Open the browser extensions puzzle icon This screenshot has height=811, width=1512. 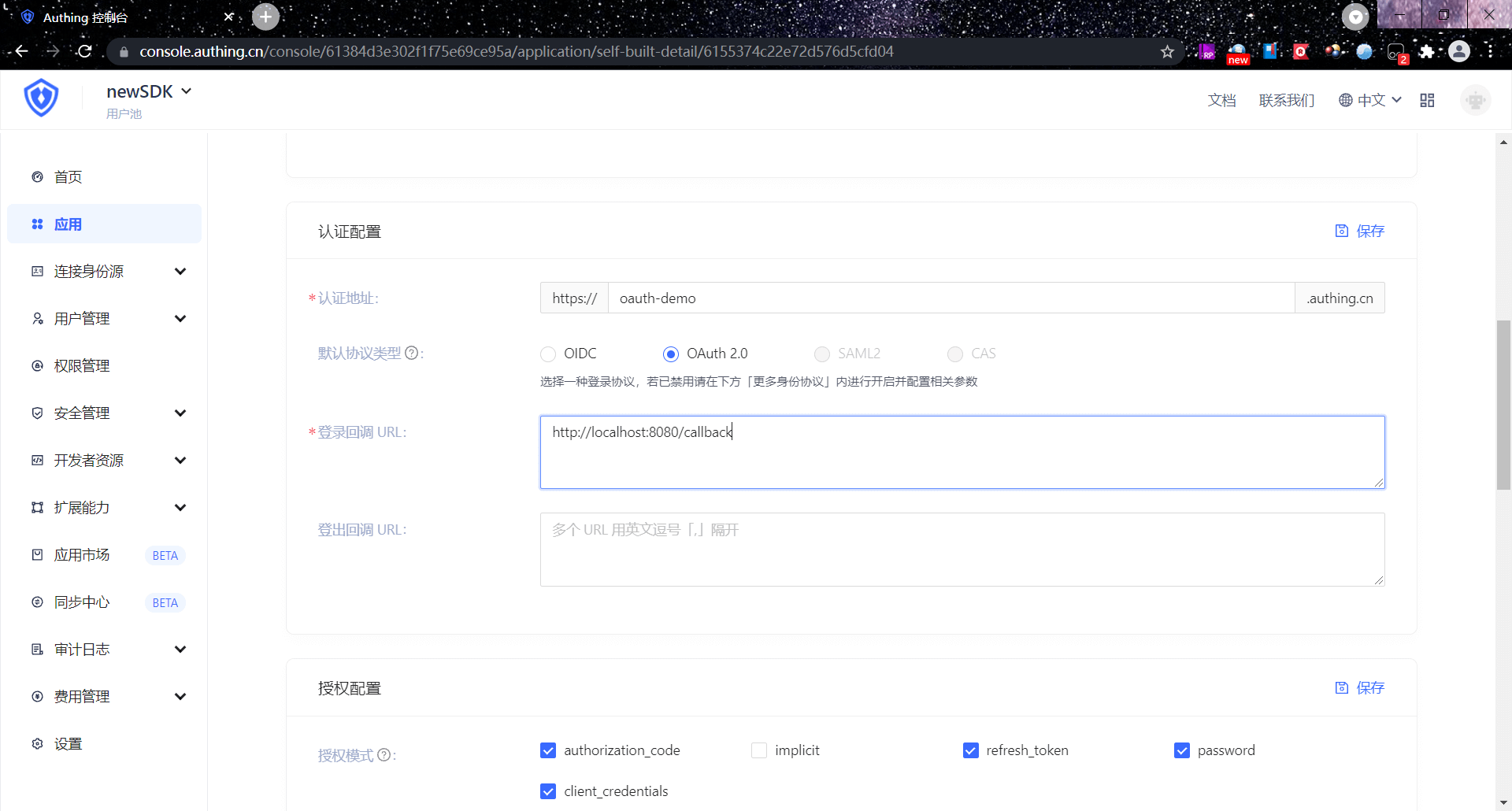click(x=1426, y=52)
